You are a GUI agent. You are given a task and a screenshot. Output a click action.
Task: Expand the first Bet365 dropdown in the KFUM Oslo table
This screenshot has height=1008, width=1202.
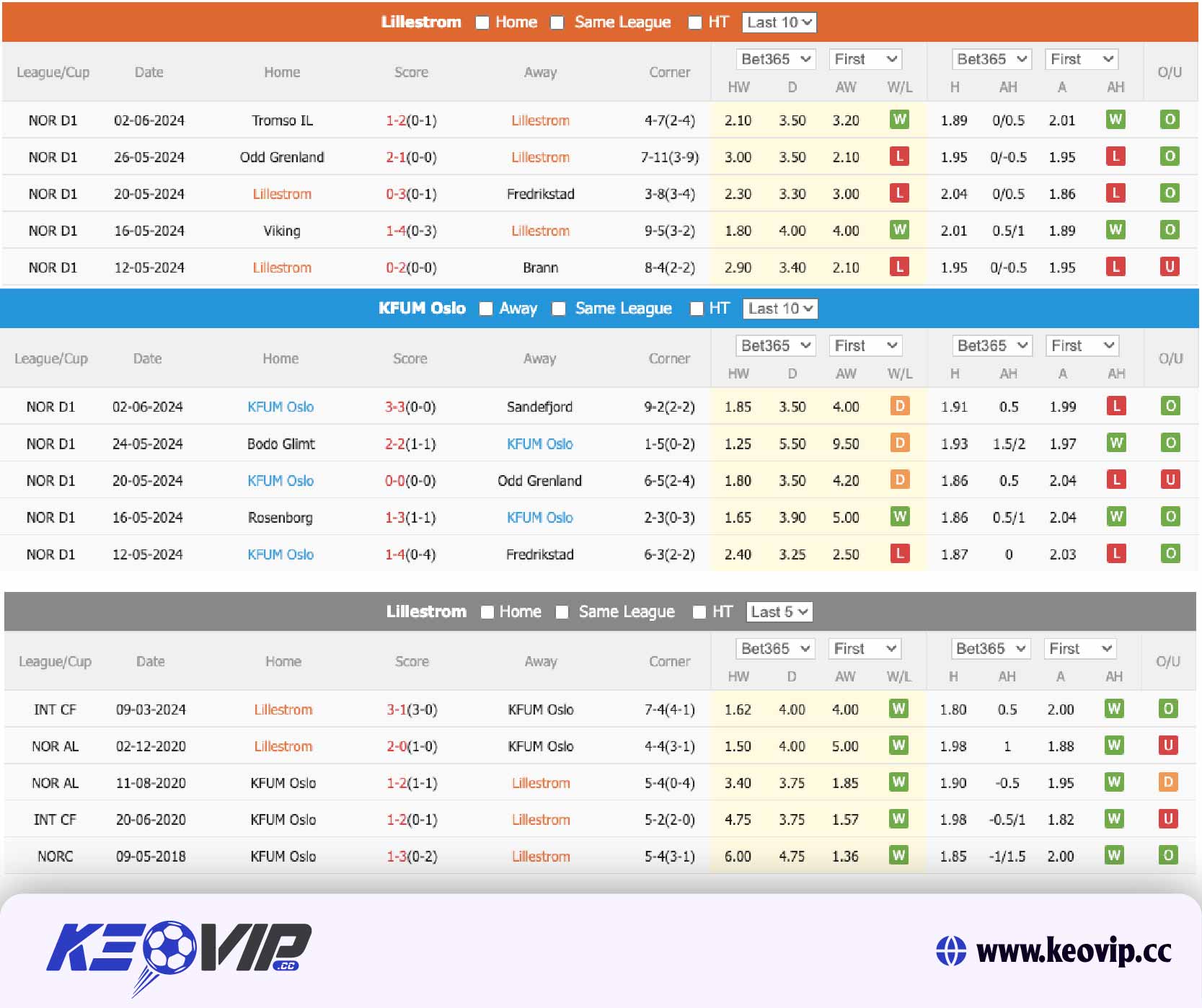click(775, 346)
